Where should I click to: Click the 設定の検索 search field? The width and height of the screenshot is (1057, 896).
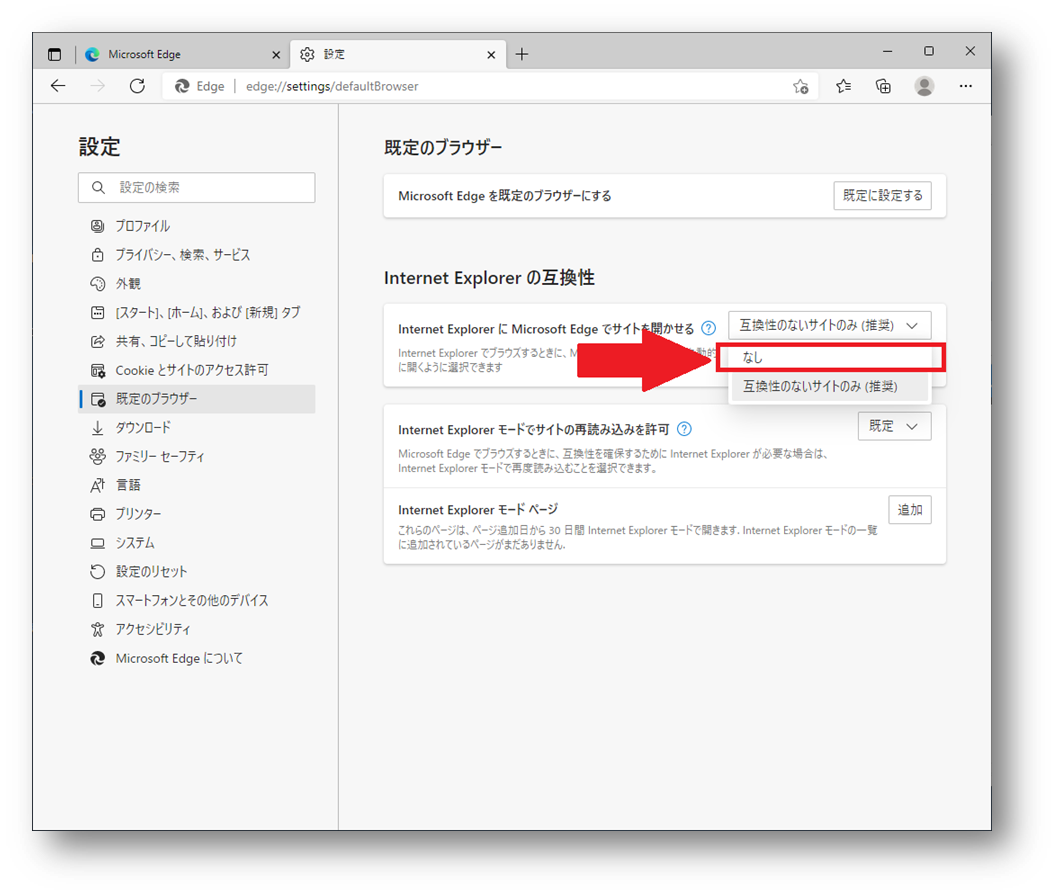pos(197,187)
